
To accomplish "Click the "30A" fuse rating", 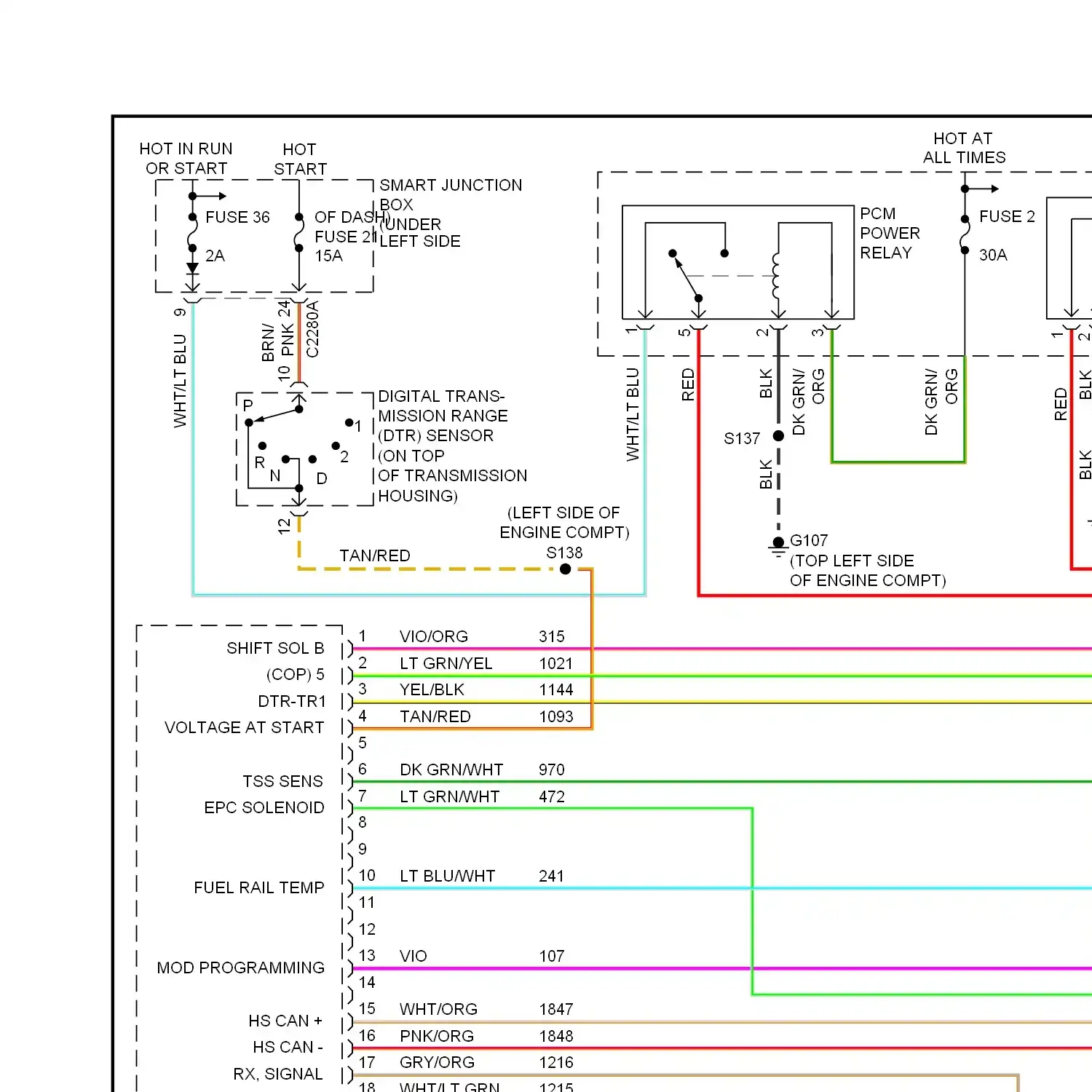I will (993, 255).
